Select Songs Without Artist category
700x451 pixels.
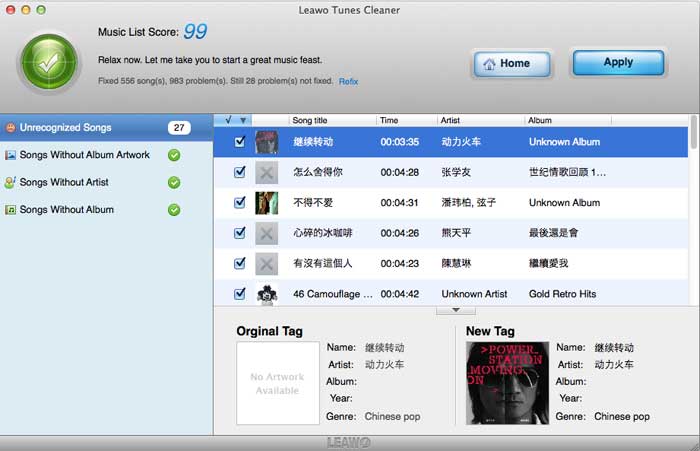[x=106, y=182]
